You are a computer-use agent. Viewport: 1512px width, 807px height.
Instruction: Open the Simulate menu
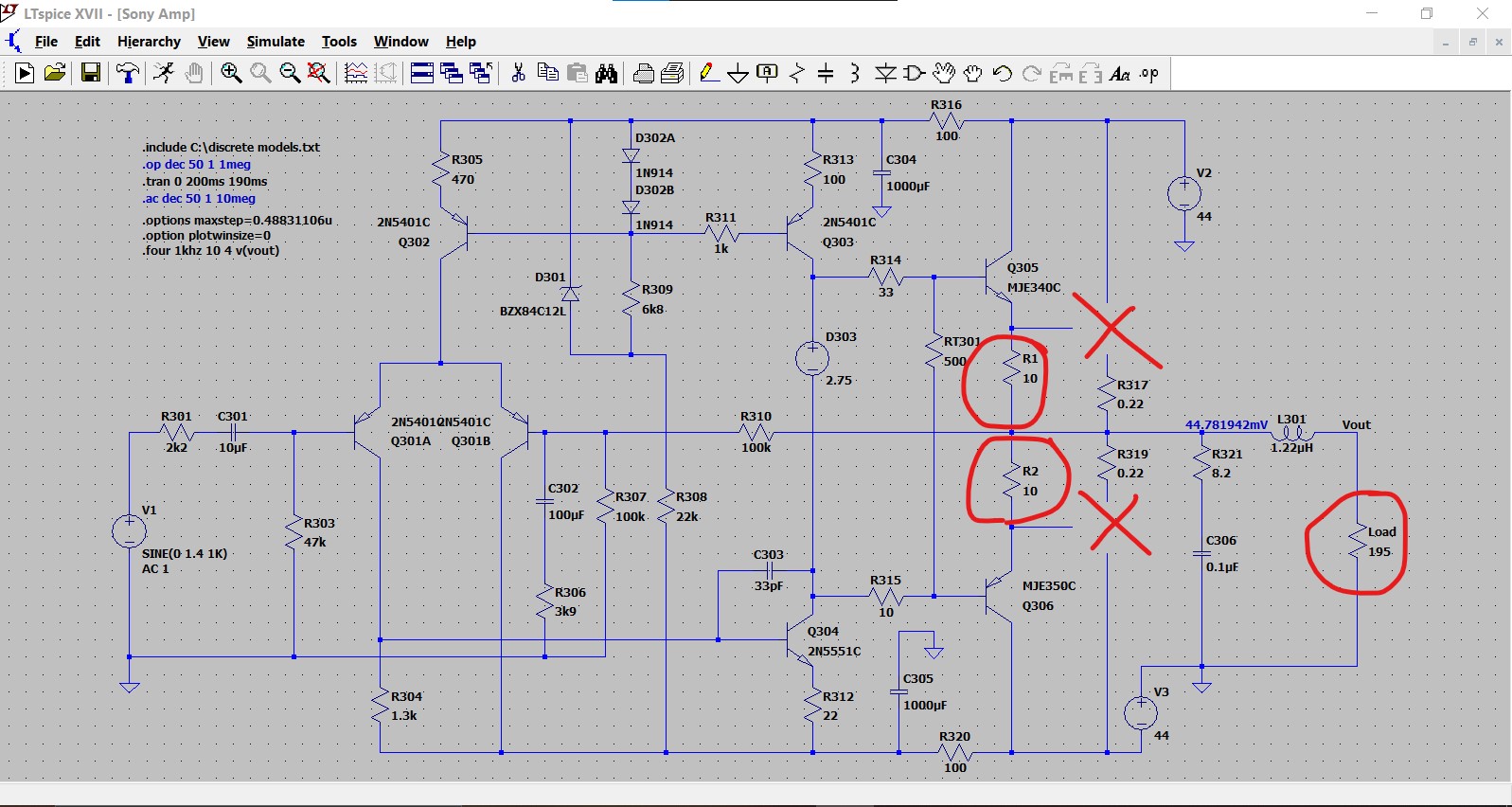(276, 42)
